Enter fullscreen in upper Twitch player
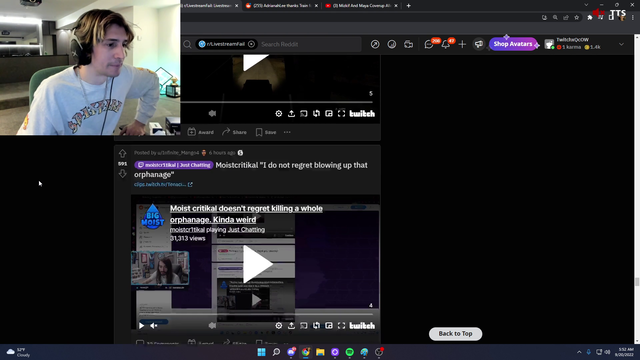Screen dimensions: 640x360 (x=341, y=113)
